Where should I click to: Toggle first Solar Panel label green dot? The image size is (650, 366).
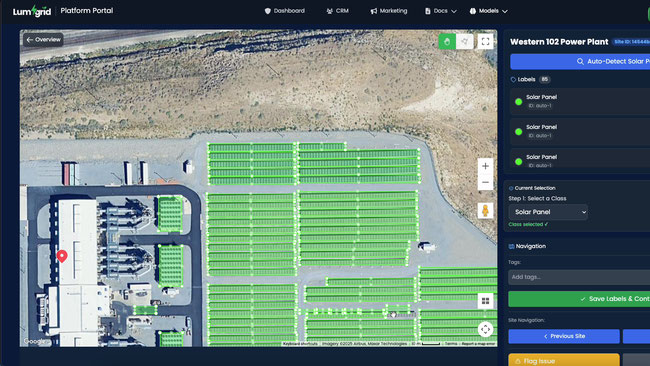(519, 102)
